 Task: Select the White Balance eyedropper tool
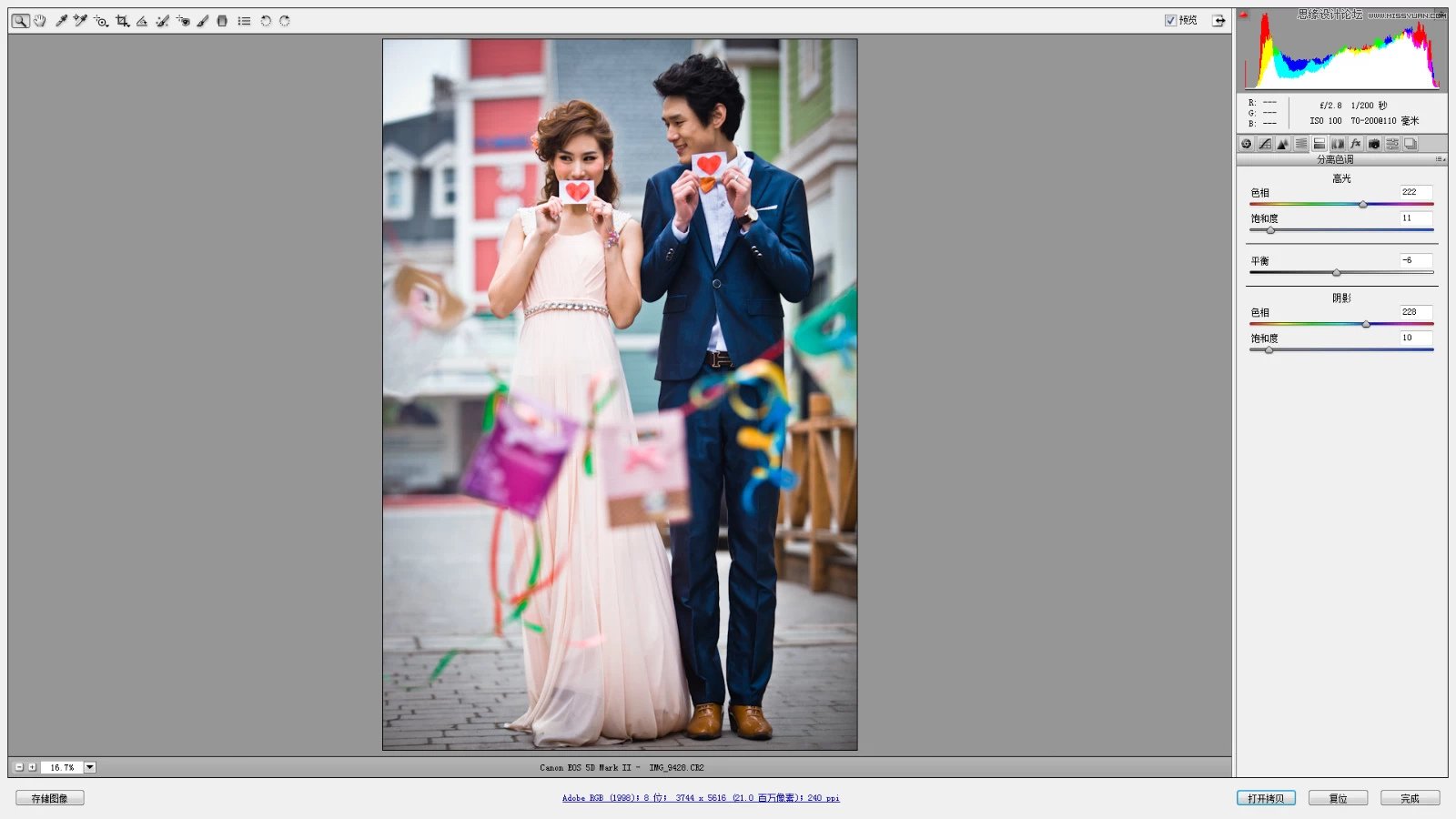click(61, 21)
